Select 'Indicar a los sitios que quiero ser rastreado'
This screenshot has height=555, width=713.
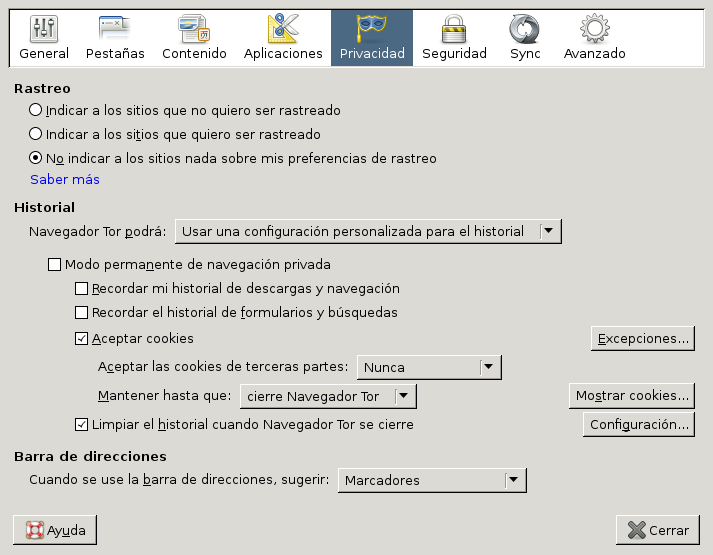tap(35, 134)
